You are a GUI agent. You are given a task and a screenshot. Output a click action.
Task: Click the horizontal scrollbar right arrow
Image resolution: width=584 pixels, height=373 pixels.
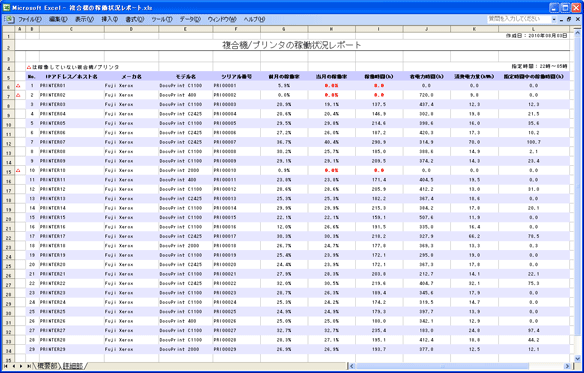pyautogui.click(x=567, y=367)
